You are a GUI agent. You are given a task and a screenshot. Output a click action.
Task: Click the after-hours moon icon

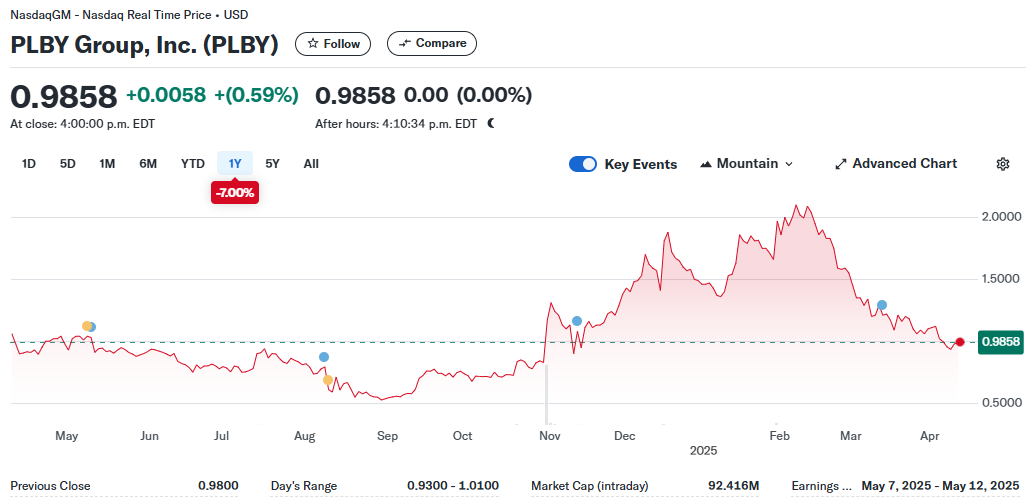490,123
